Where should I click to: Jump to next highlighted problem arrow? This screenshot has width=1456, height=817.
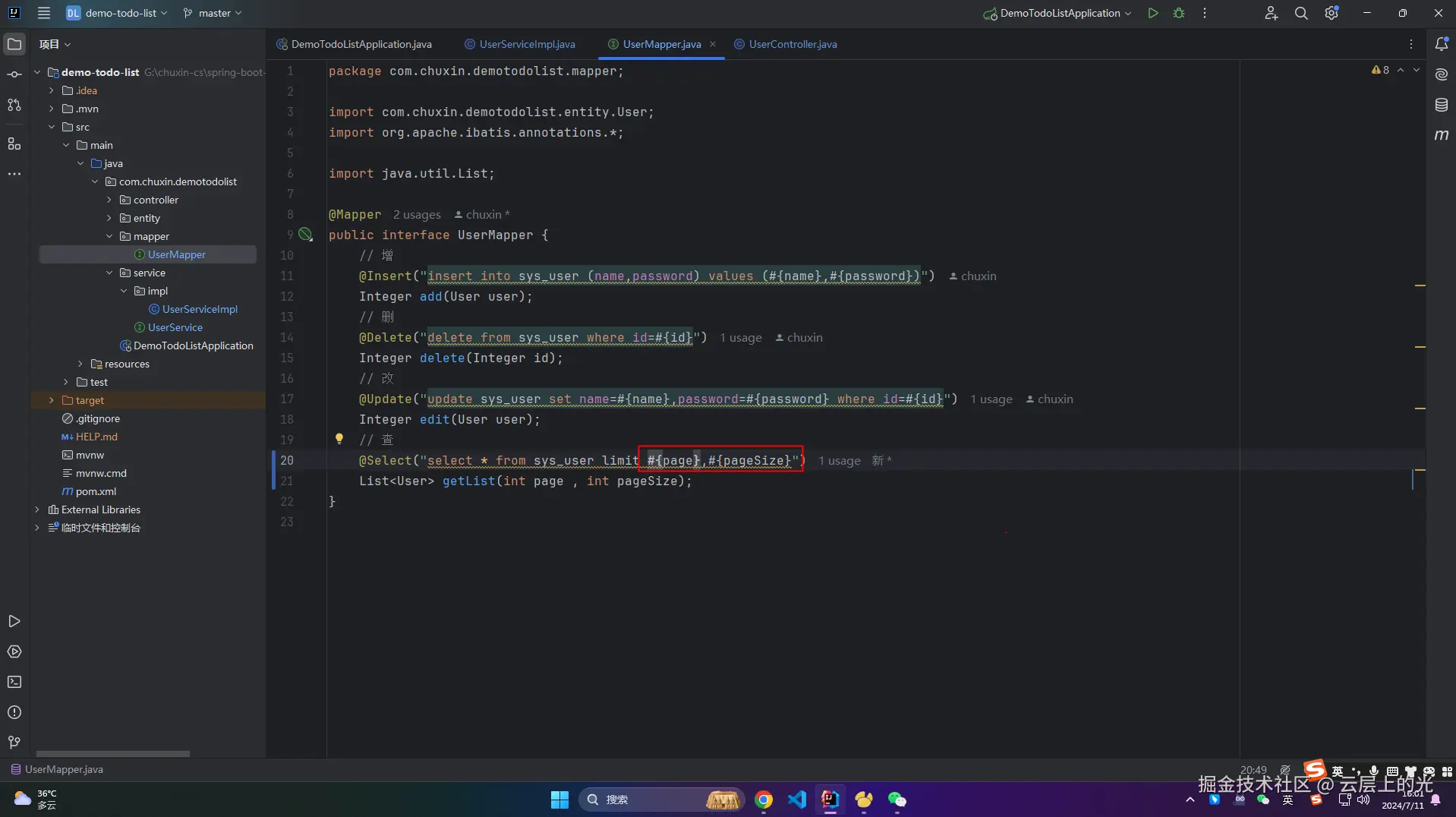click(1417, 70)
